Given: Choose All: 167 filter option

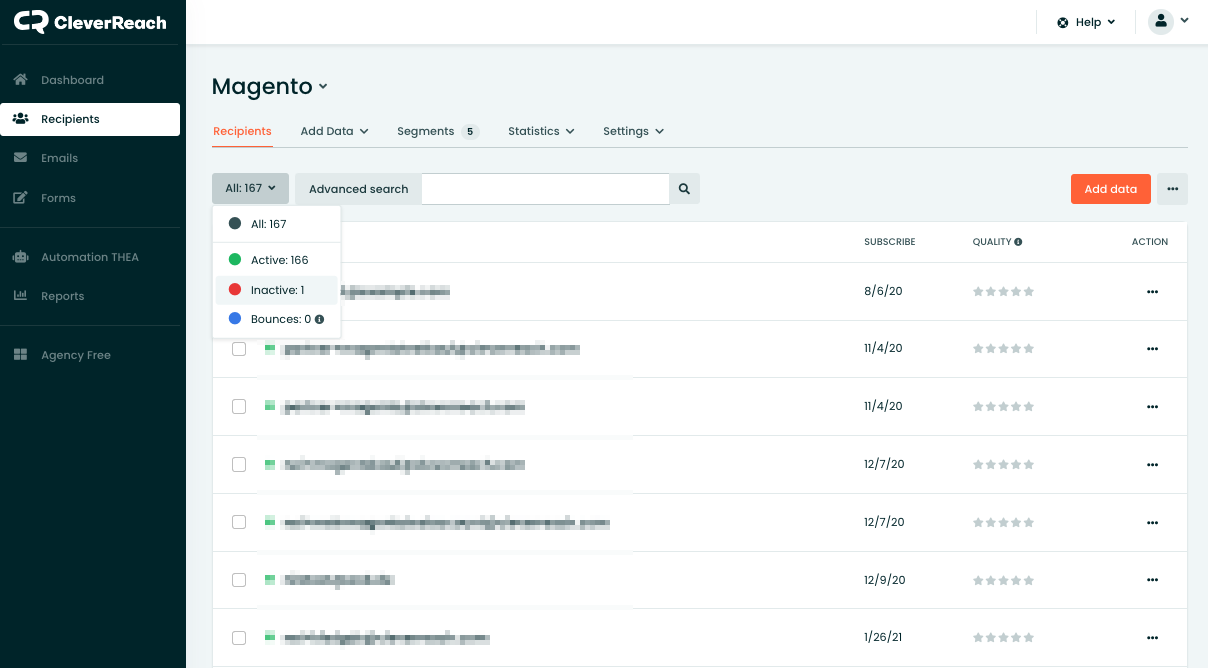Looking at the screenshot, I should (x=277, y=224).
